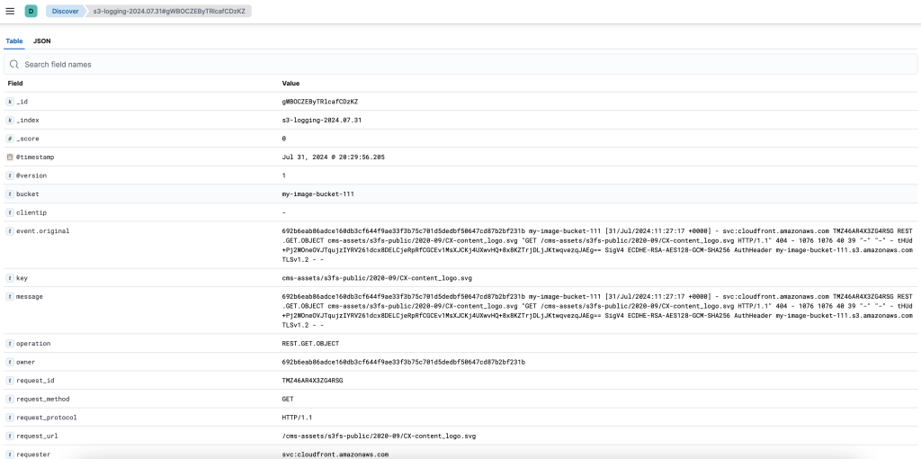Click the owner field name
Viewport: 921px width, 459px height.
click(x=26, y=362)
